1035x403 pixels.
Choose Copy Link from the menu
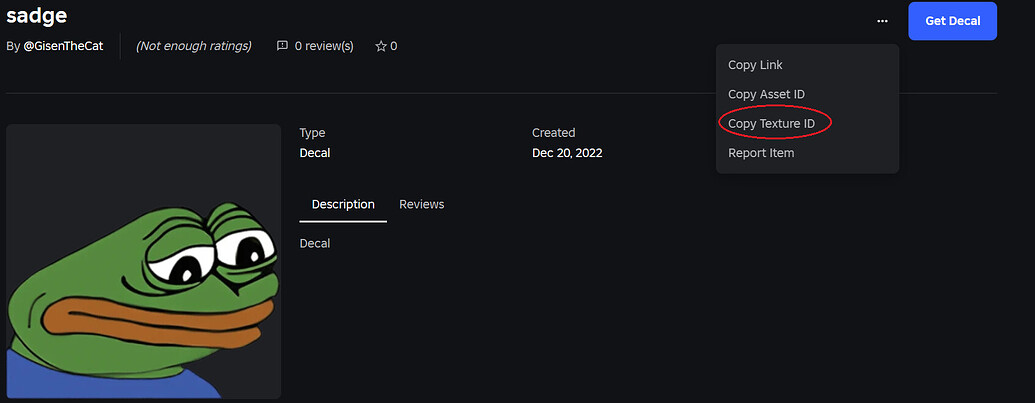click(x=755, y=65)
